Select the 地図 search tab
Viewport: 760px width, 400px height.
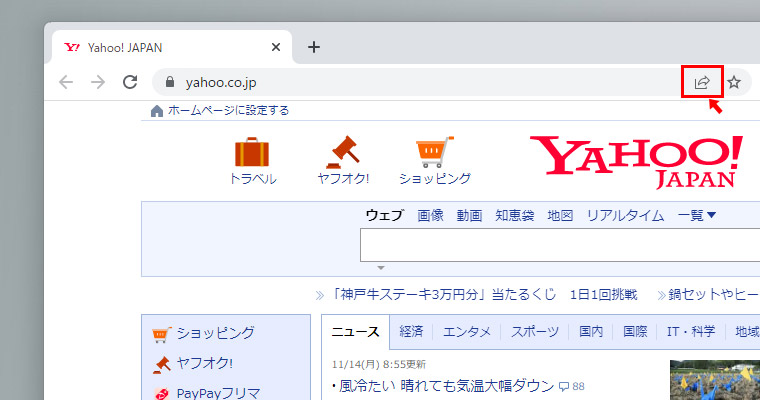point(560,215)
